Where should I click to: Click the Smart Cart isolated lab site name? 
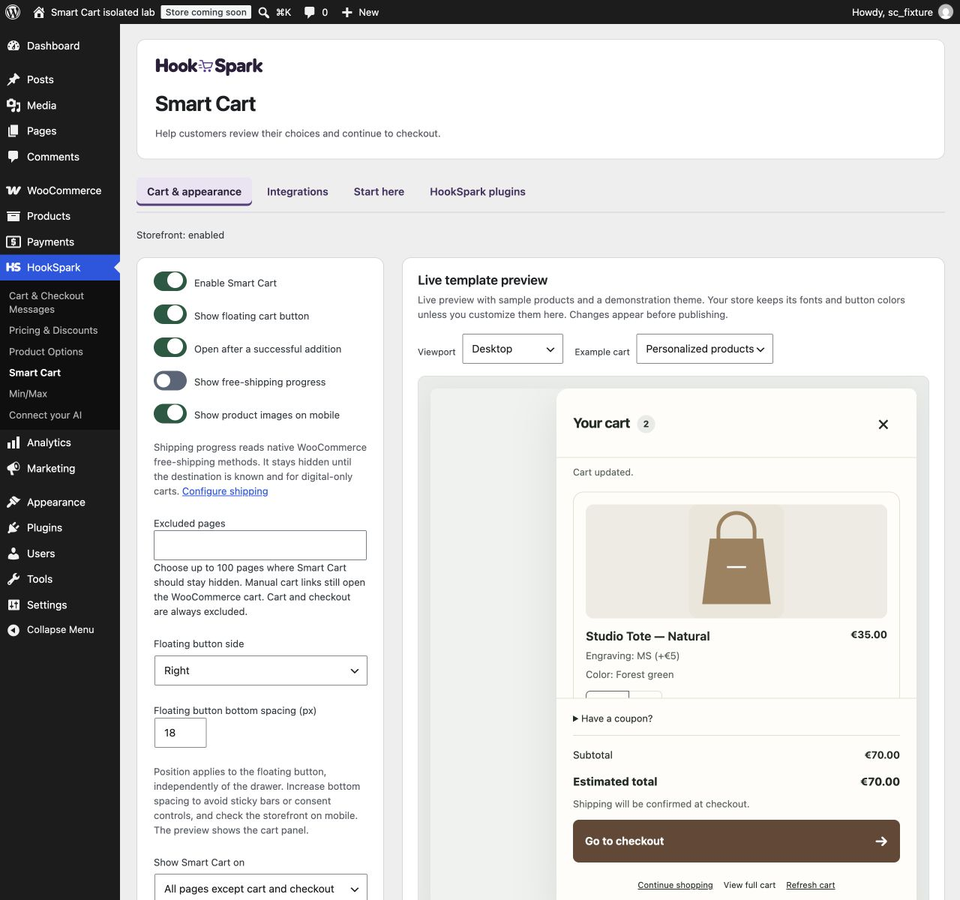click(x=103, y=12)
